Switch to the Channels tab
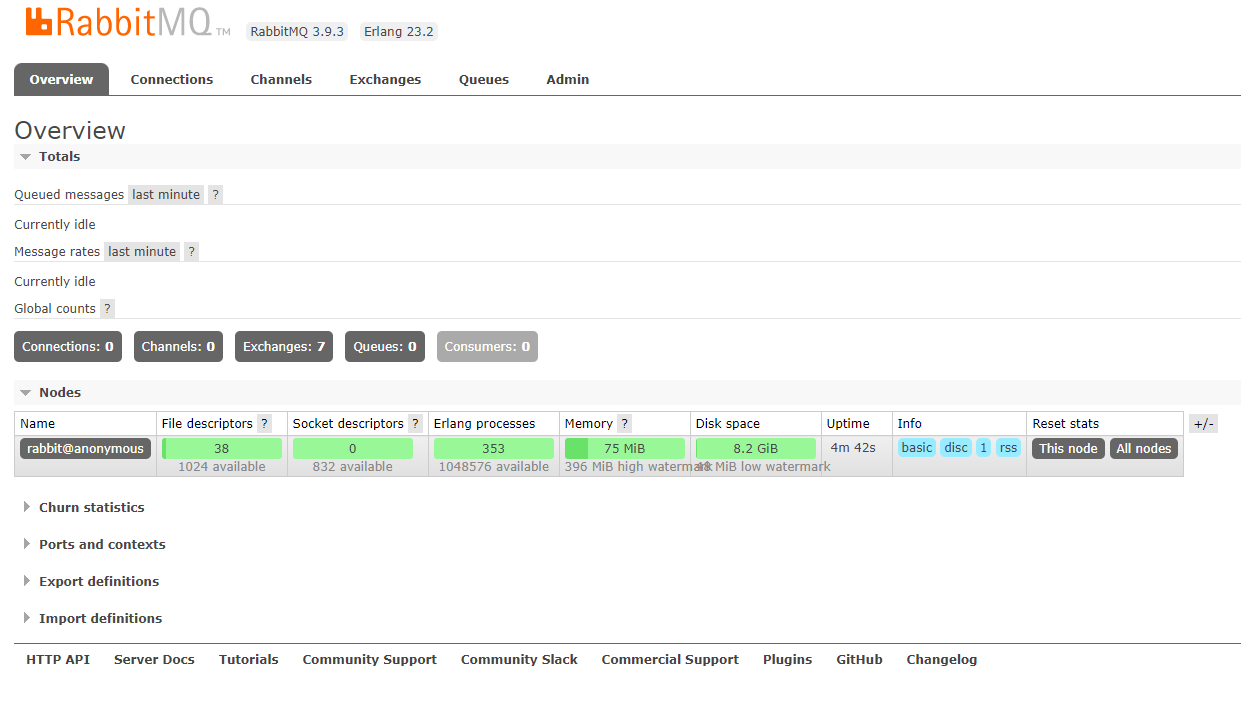The height and width of the screenshot is (717, 1241). click(x=281, y=80)
